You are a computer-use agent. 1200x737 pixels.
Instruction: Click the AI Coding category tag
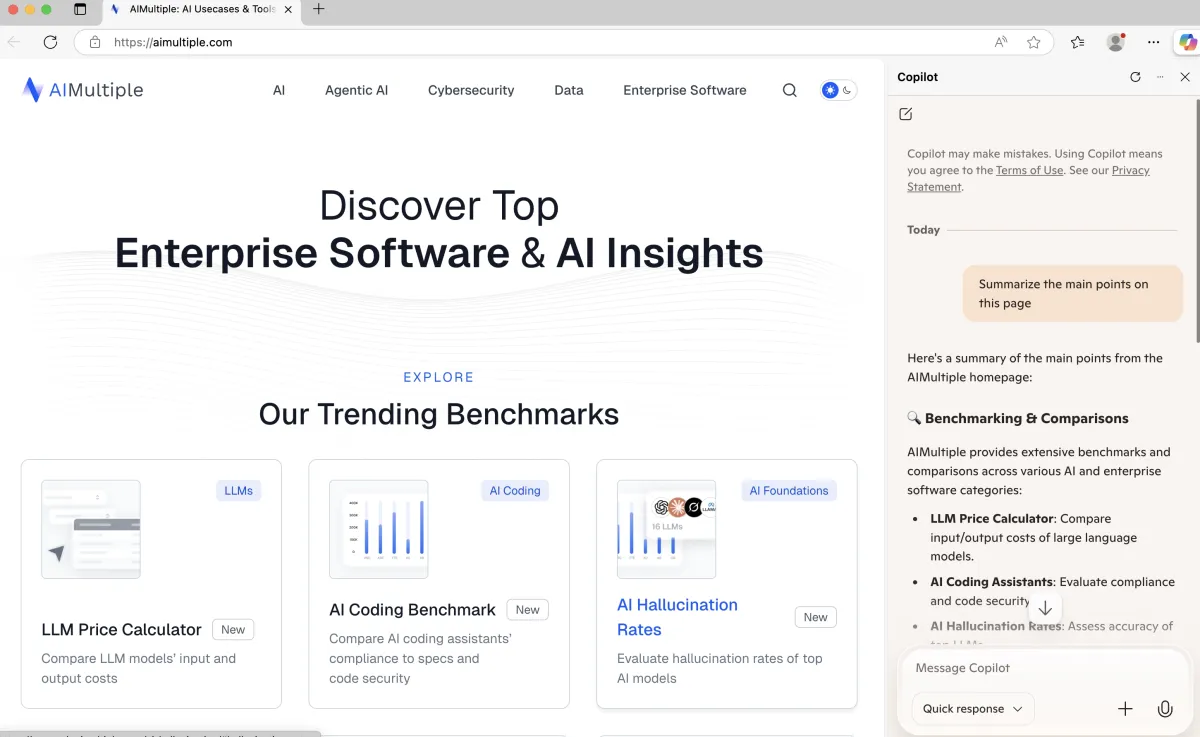(x=515, y=491)
